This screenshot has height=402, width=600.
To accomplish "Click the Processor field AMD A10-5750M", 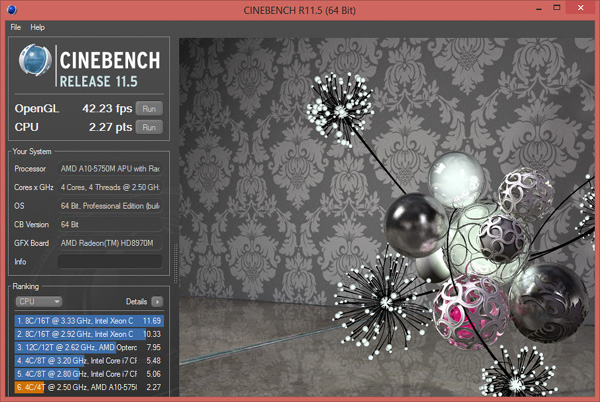I will coord(110,168).
